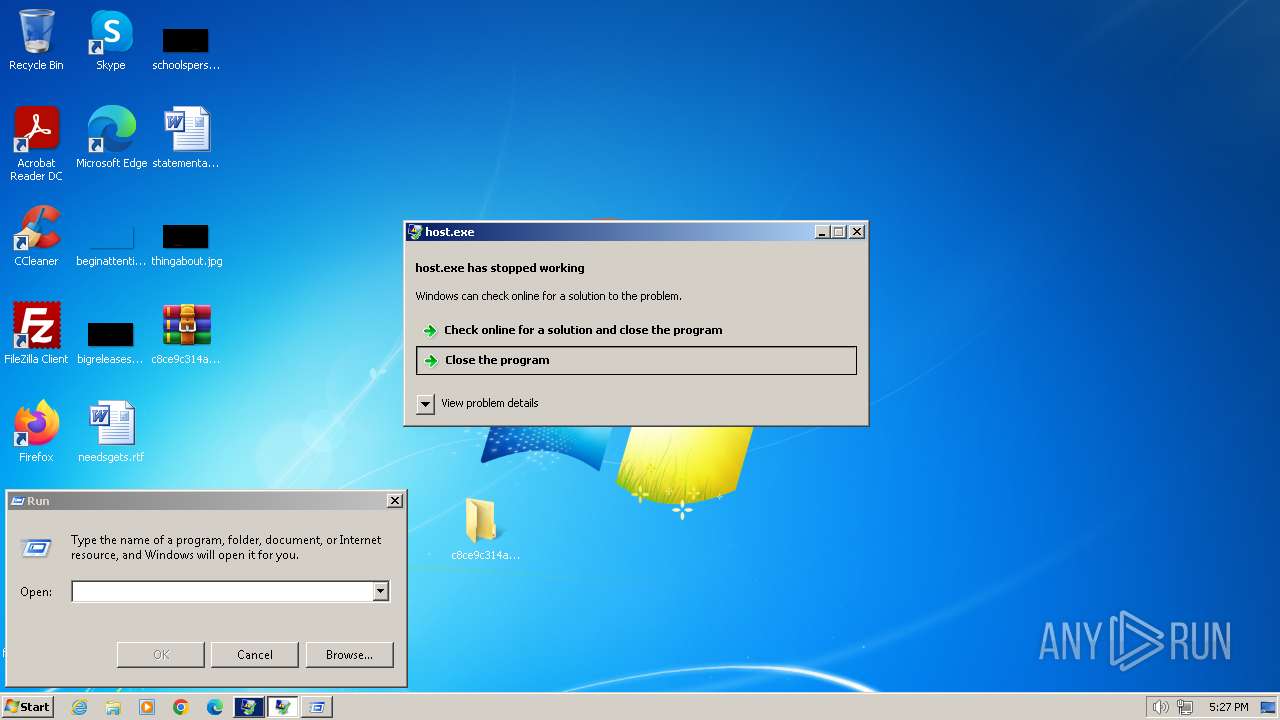The height and width of the screenshot is (720, 1280).
Task: Select the Acrobat Reader DC shortcut
Action: 37,143
